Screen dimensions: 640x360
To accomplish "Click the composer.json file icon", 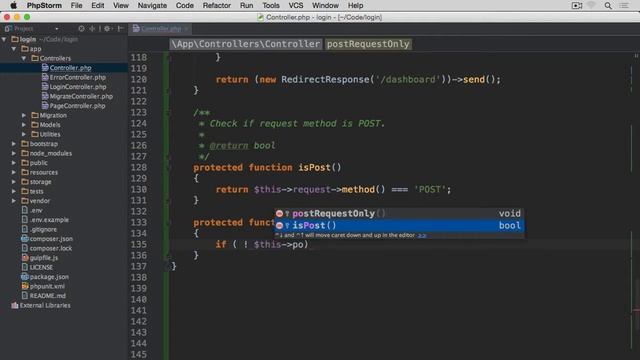I will point(25,239).
